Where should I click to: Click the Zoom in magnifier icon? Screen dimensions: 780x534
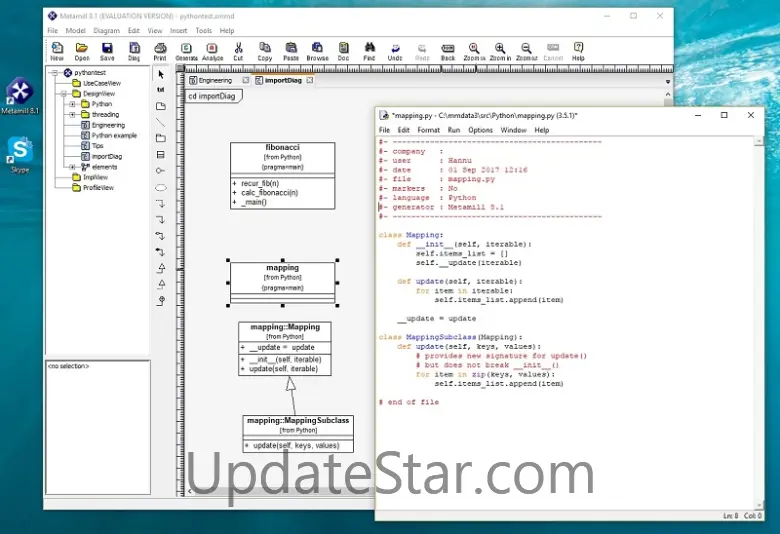[x=500, y=51]
